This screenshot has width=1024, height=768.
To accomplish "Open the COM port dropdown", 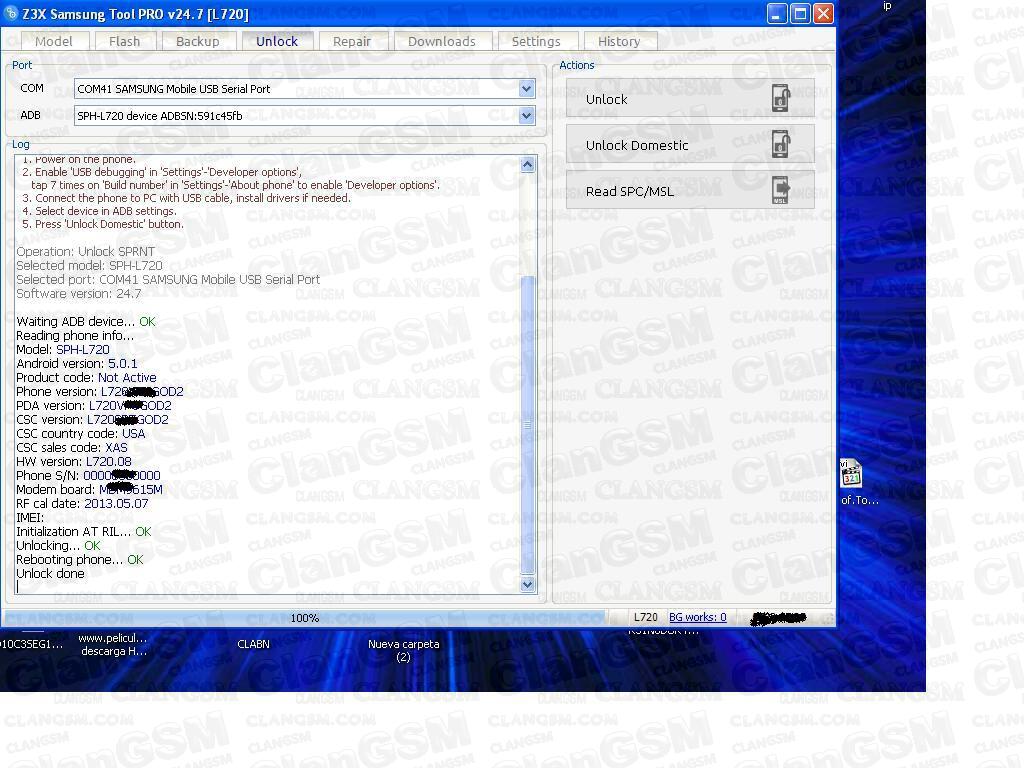I will pyautogui.click(x=526, y=89).
